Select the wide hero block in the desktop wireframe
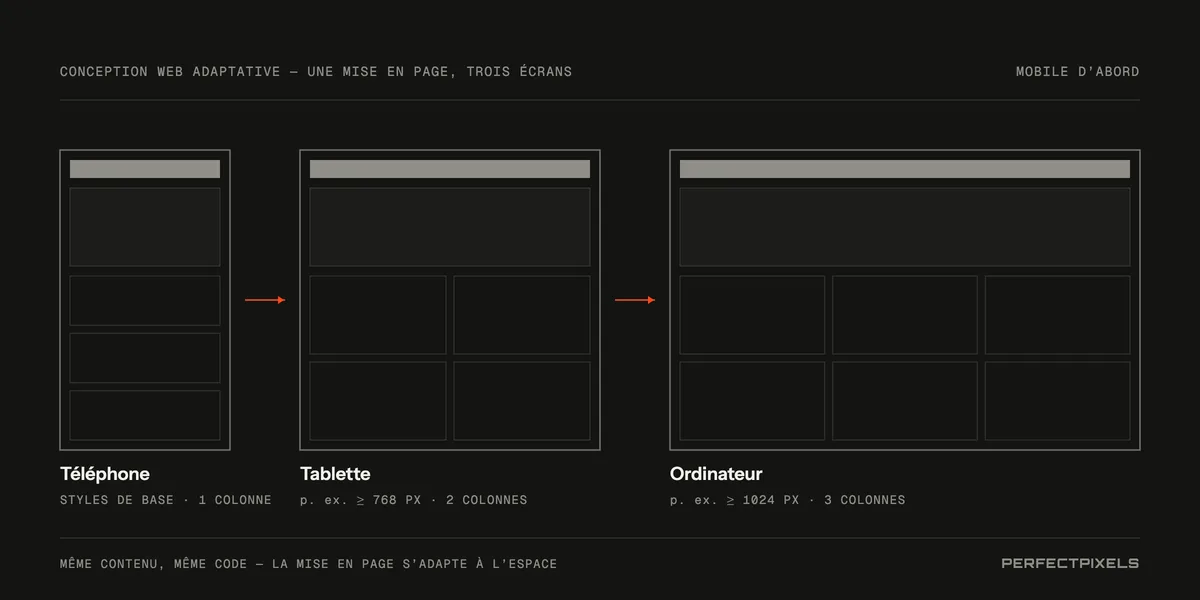 (x=905, y=227)
